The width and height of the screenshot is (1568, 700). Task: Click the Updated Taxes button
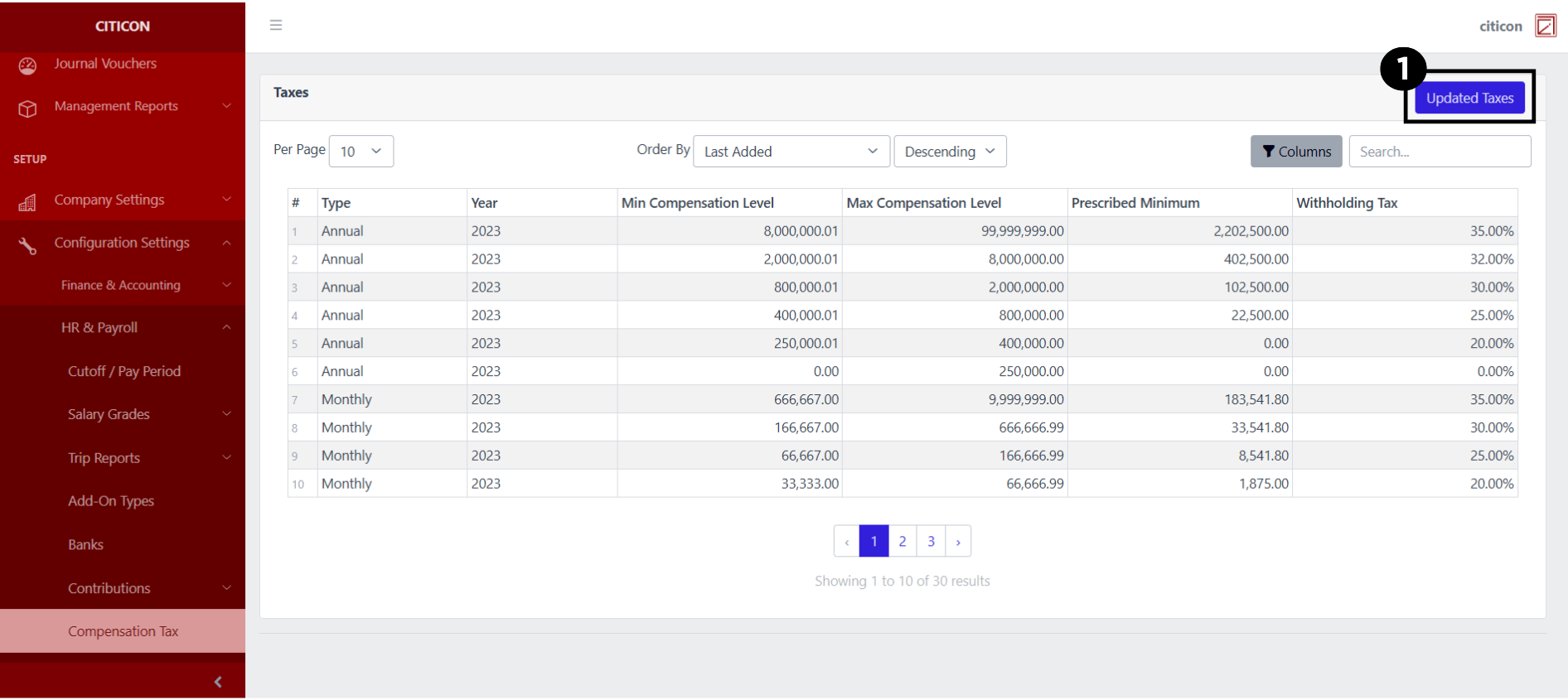pos(1469,98)
